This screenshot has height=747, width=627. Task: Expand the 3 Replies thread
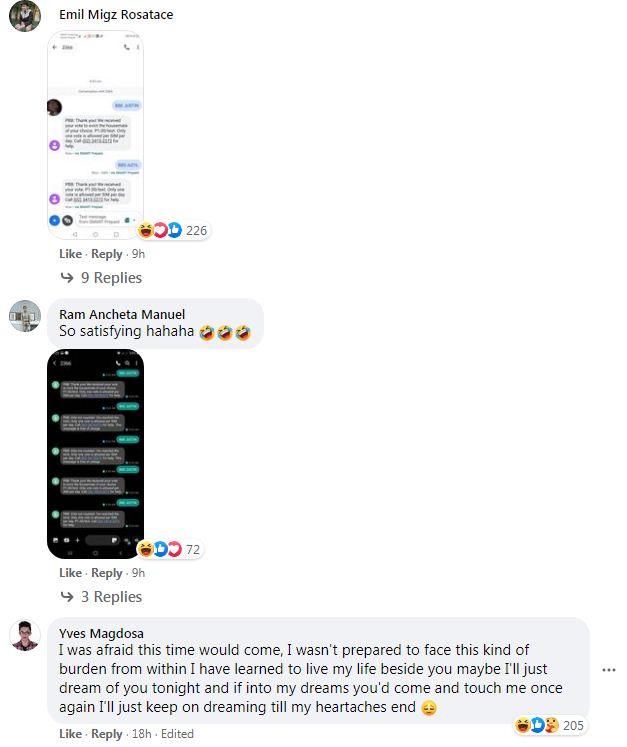[x=111, y=596]
